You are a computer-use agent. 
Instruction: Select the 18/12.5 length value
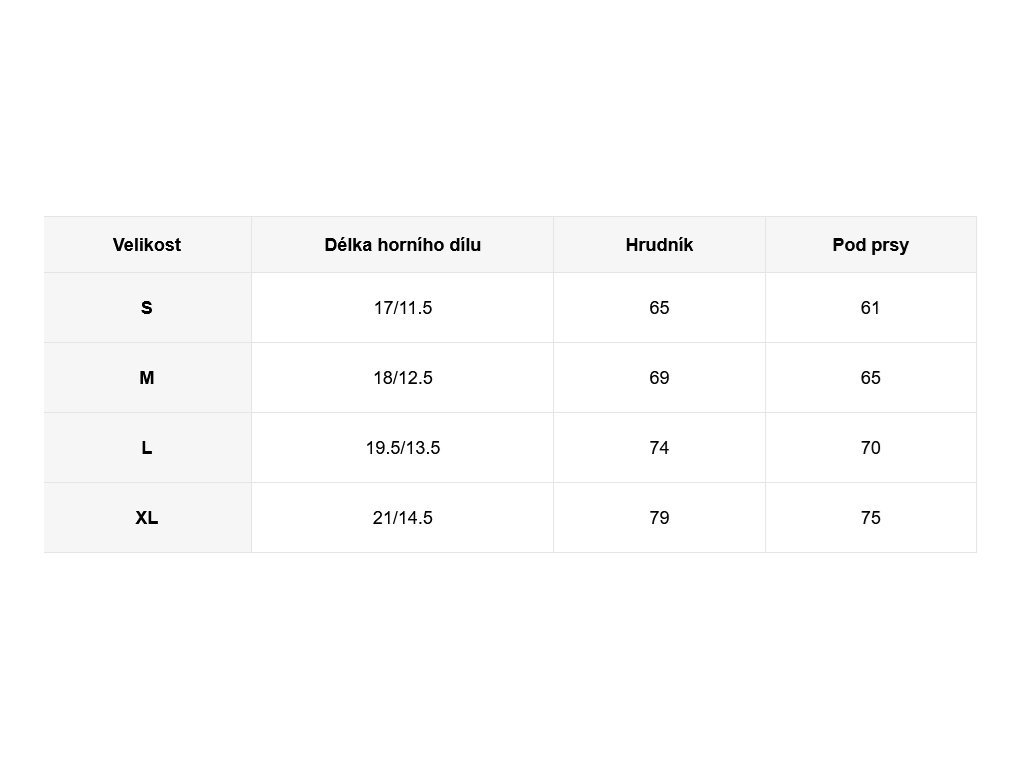tap(402, 377)
